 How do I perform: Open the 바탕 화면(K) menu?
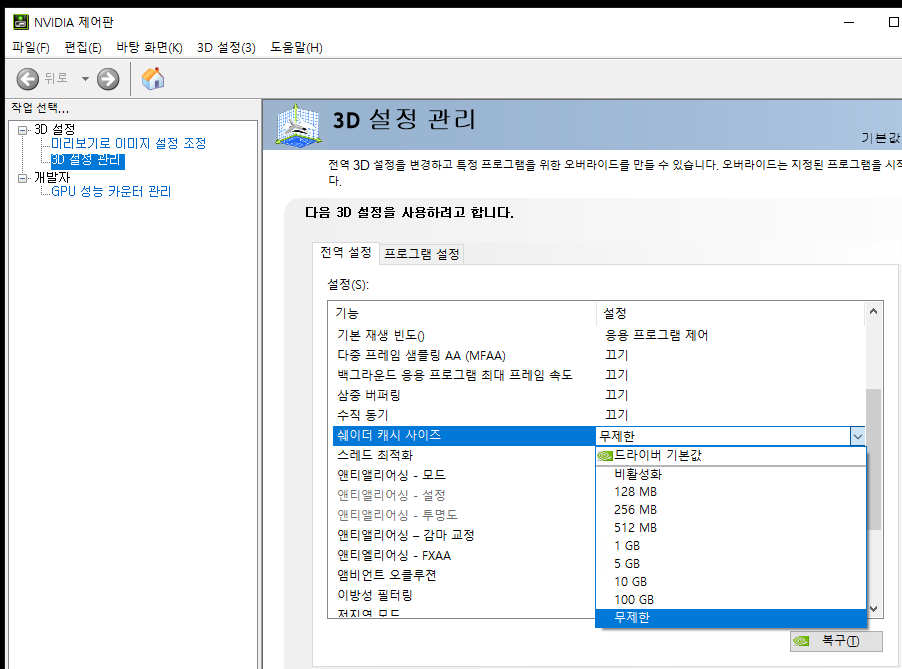click(149, 47)
